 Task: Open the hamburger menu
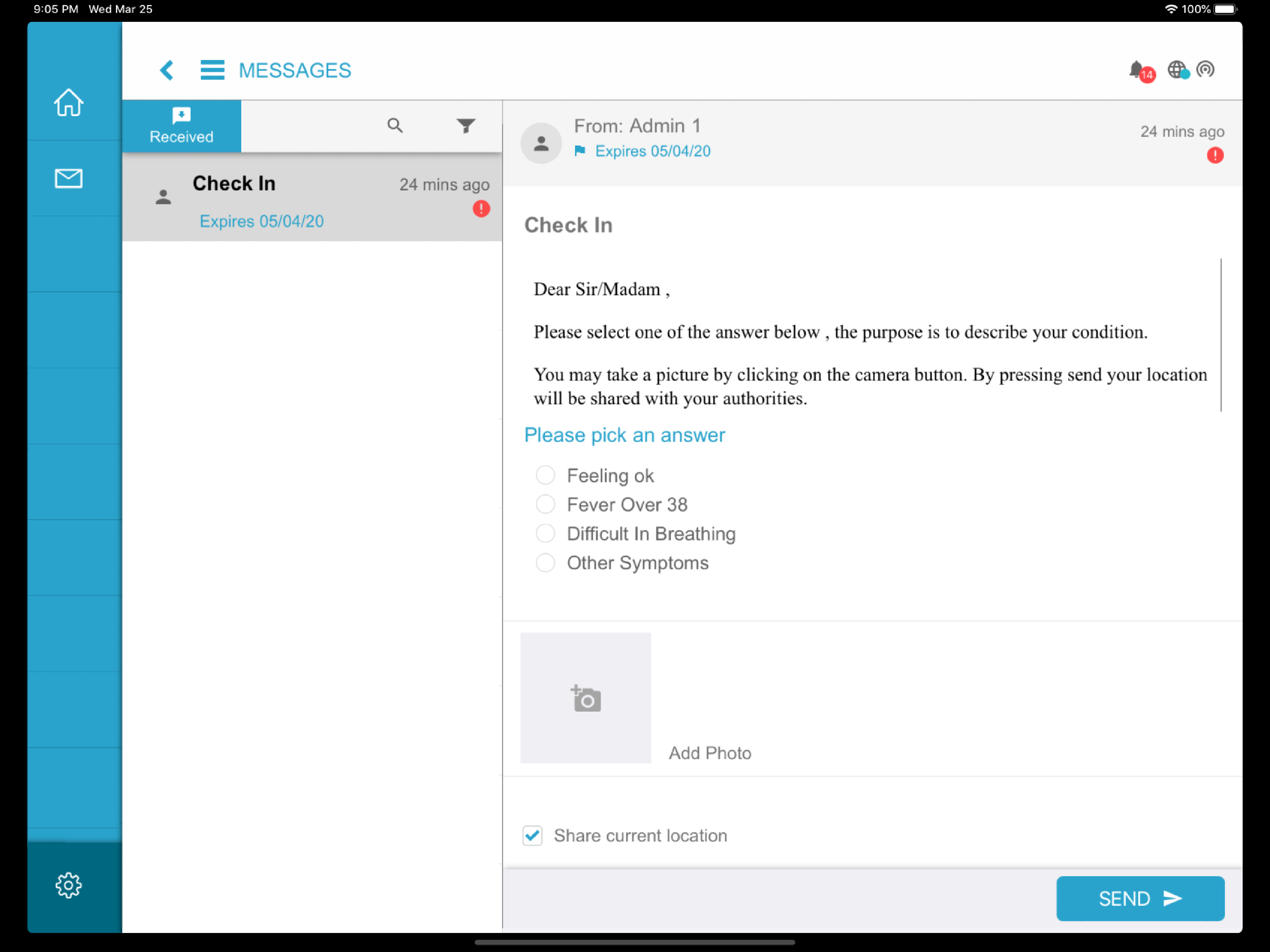pyautogui.click(x=212, y=70)
